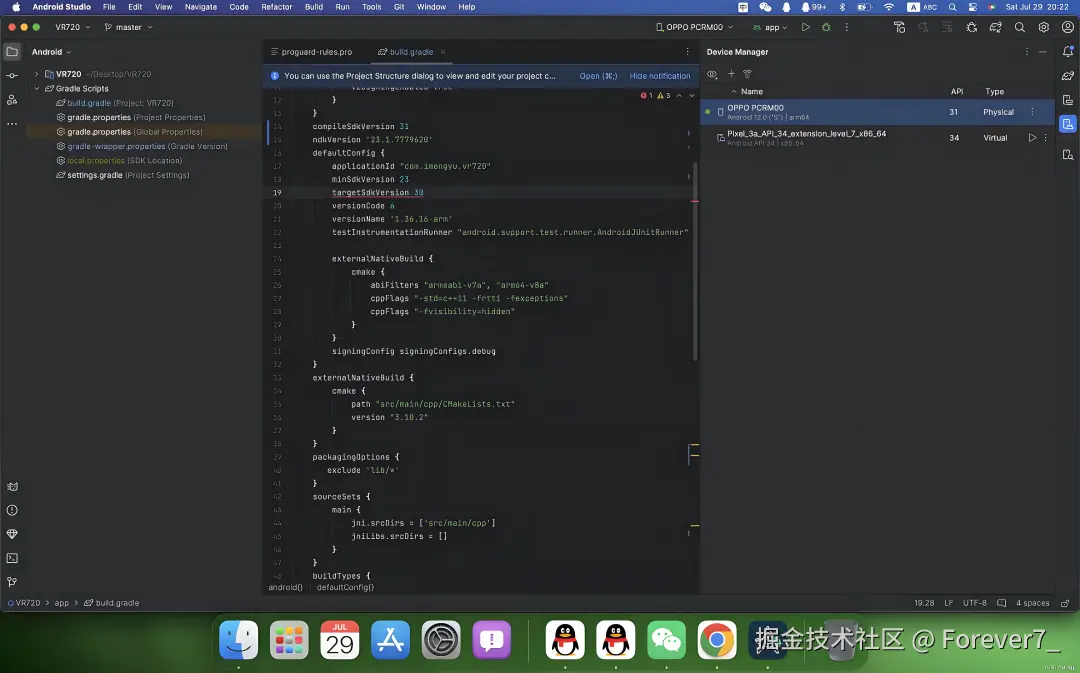Open WeChat from the Dock
This screenshot has height=673, width=1080.
[666, 640]
